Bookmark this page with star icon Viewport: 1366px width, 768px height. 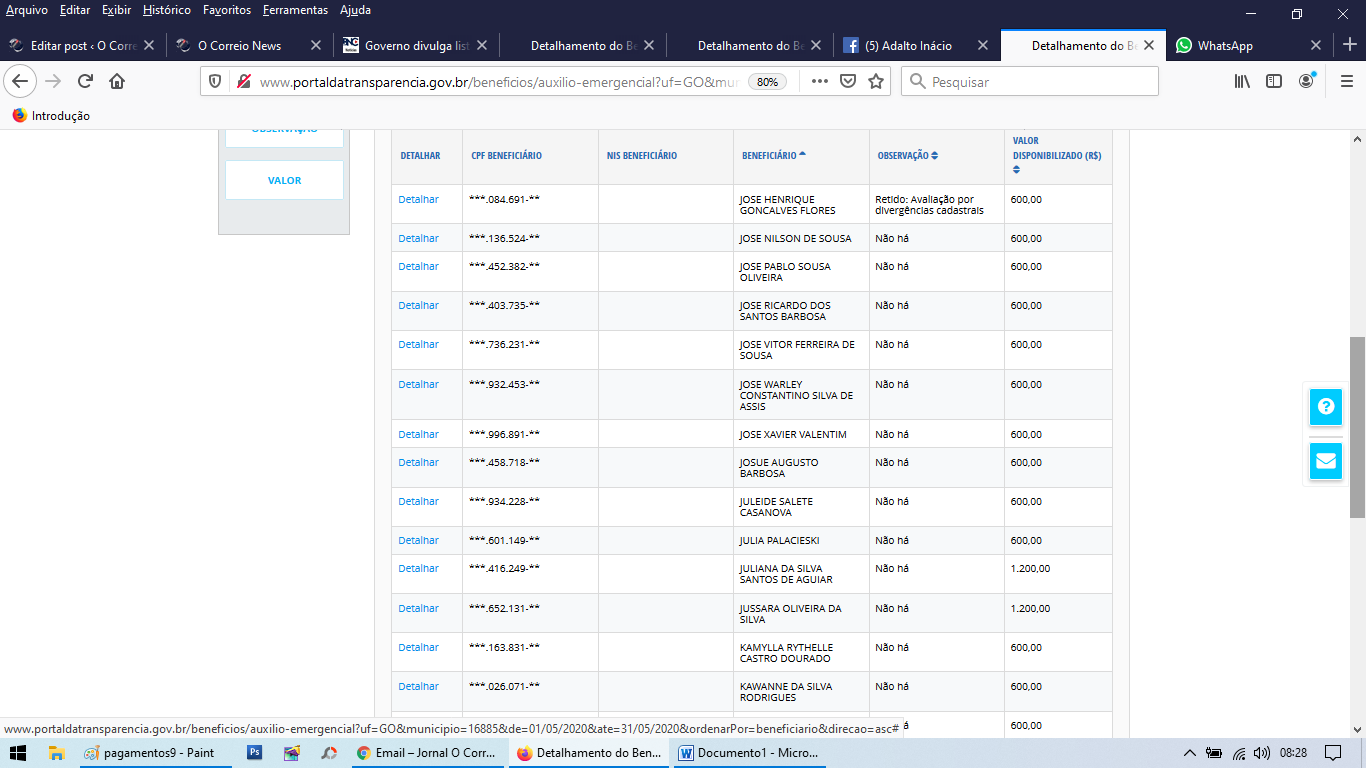876,82
